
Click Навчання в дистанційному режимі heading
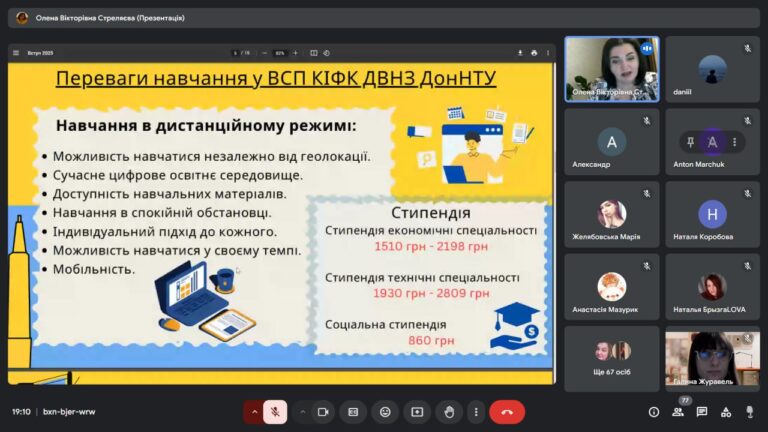tap(206, 126)
